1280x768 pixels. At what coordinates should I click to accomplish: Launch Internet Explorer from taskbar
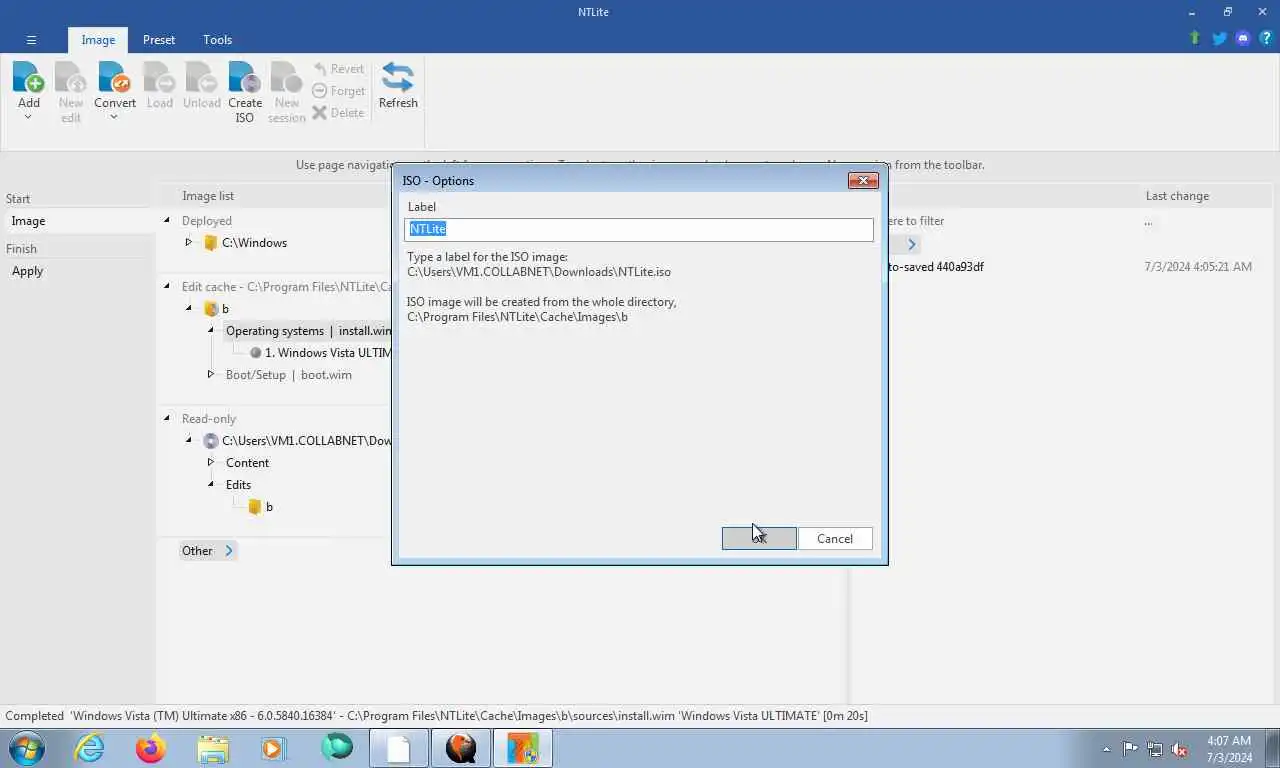(90, 748)
